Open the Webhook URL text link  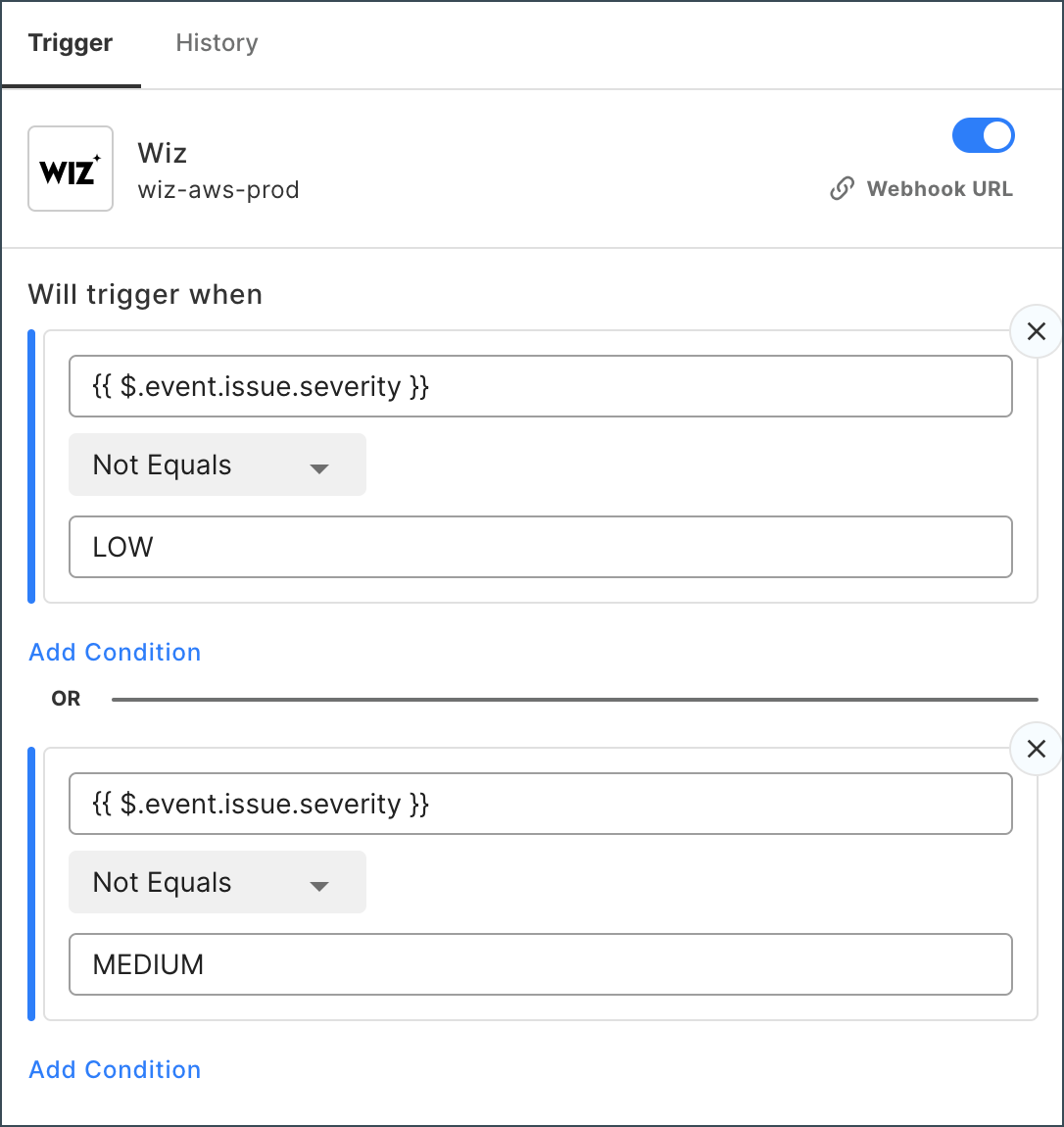pyautogui.click(x=940, y=189)
